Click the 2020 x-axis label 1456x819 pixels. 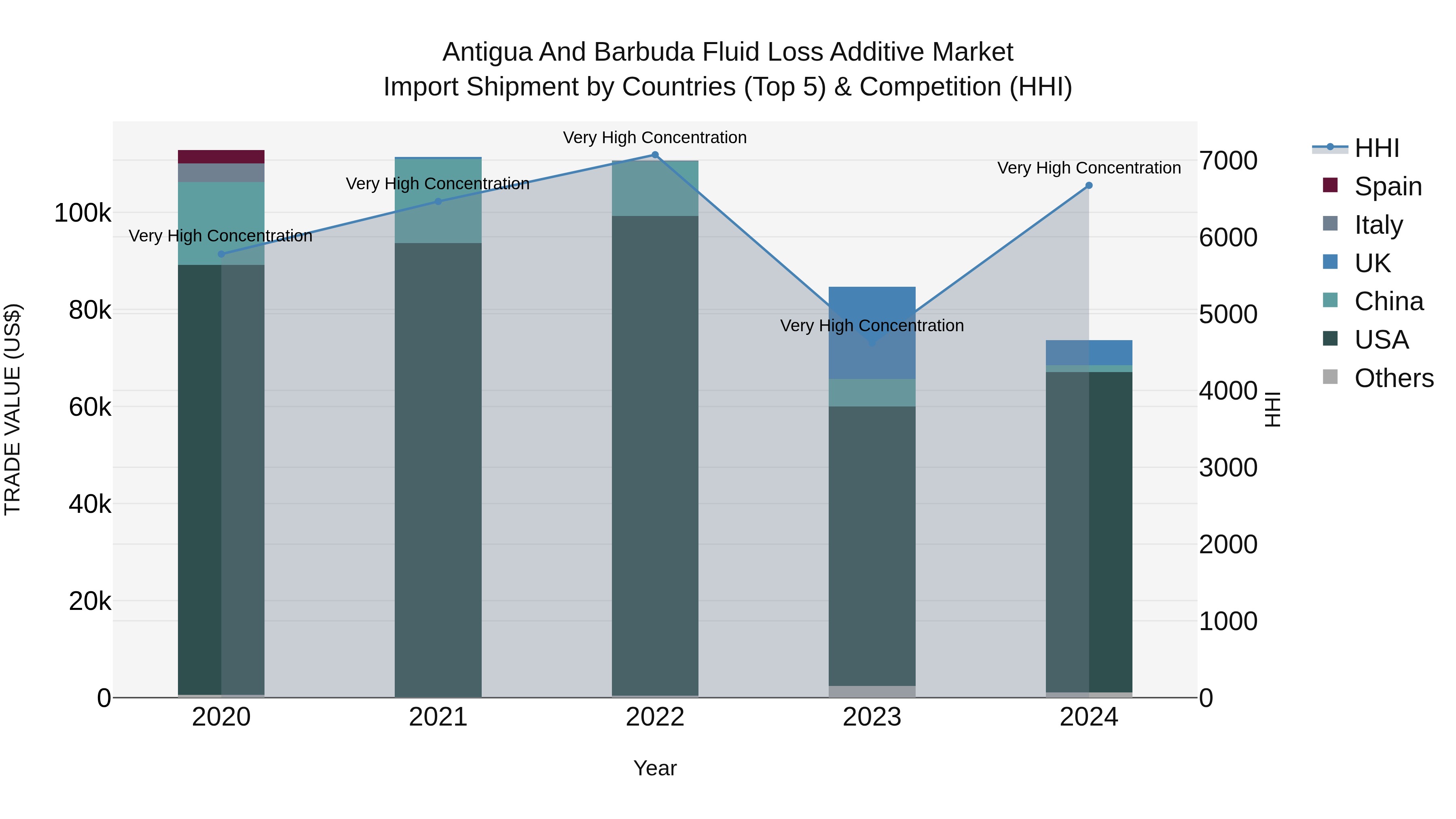[x=221, y=717]
